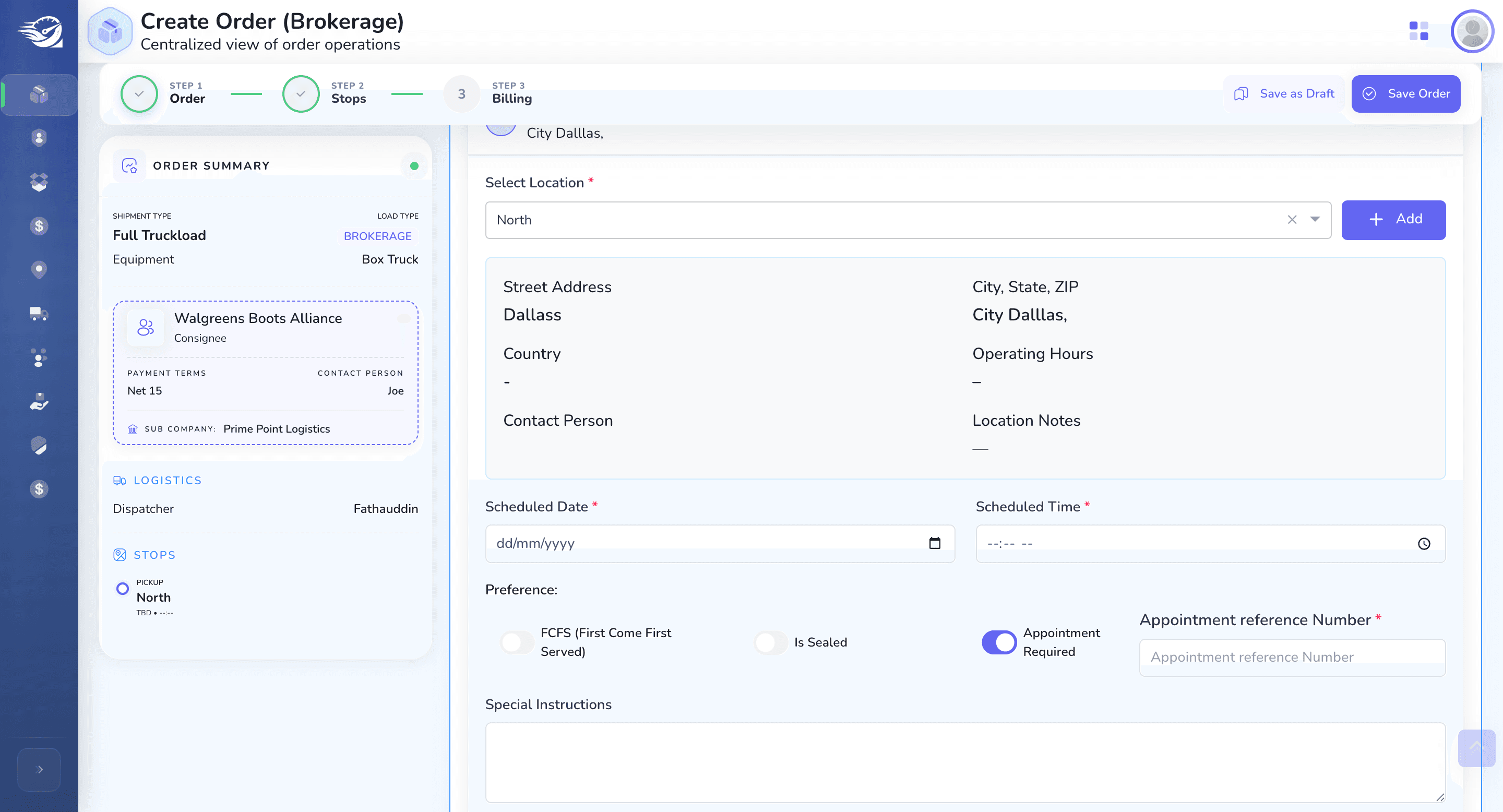Select the North pickup stop radio
The image size is (1503, 812).
click(122, 589)
